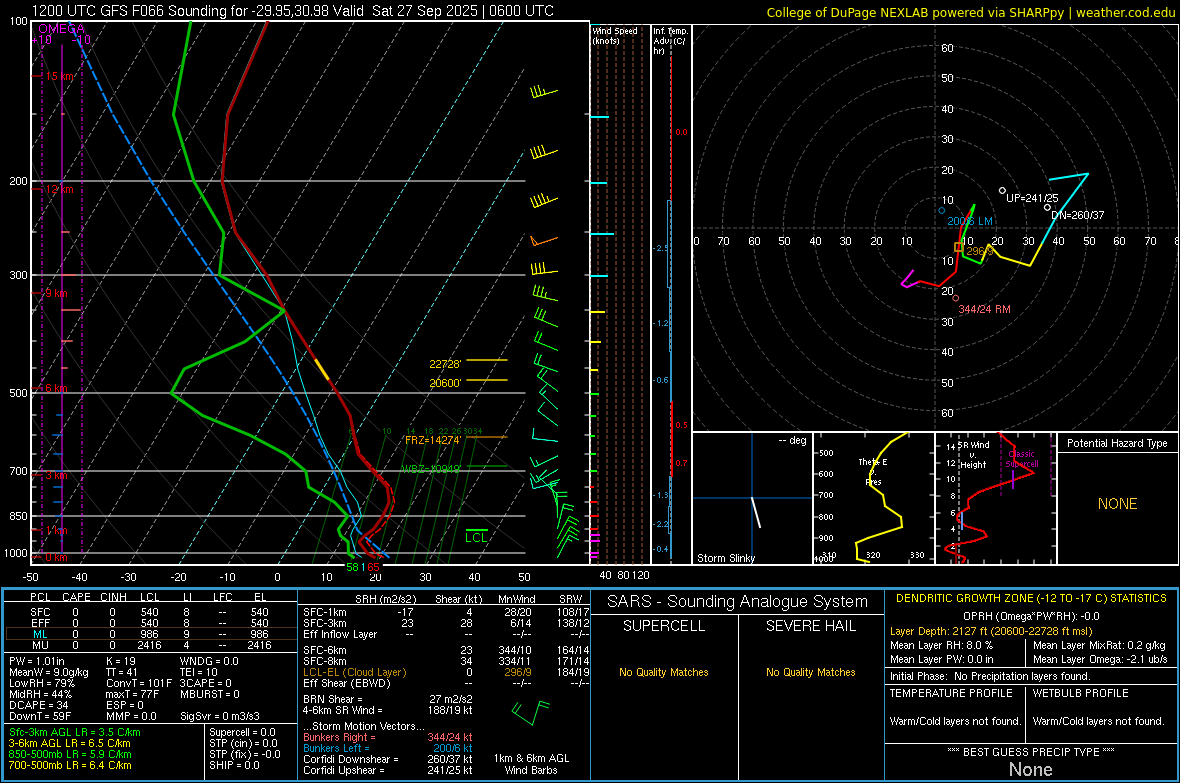
Task: Click the CINH column header
Action: pos(113,597)
